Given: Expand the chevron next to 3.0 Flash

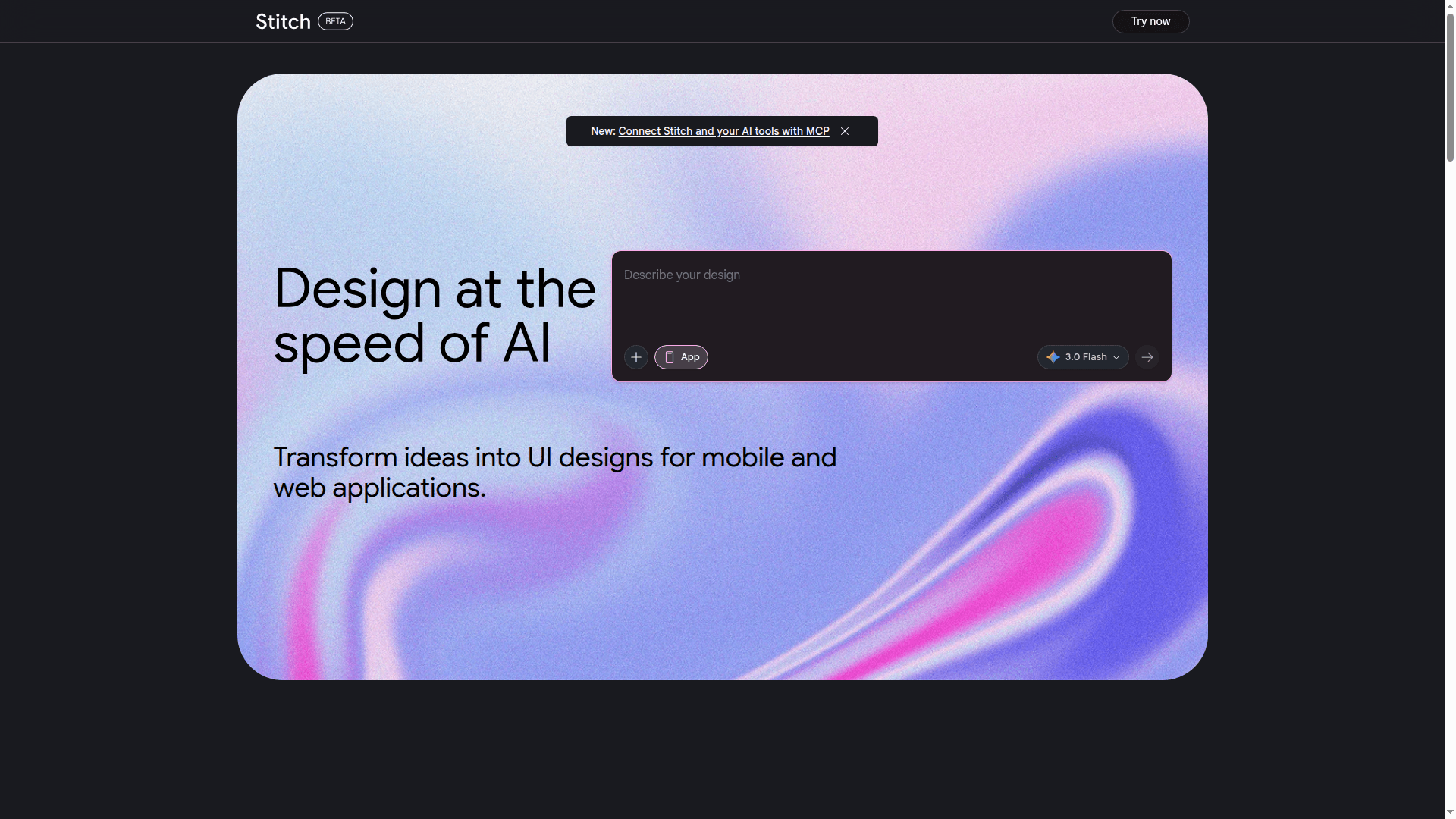Looking at the screenshot, I should click(1116, 357).
